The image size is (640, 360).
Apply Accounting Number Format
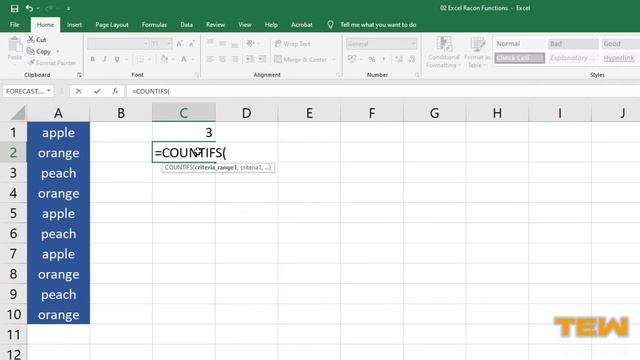(x=352, y=59)
